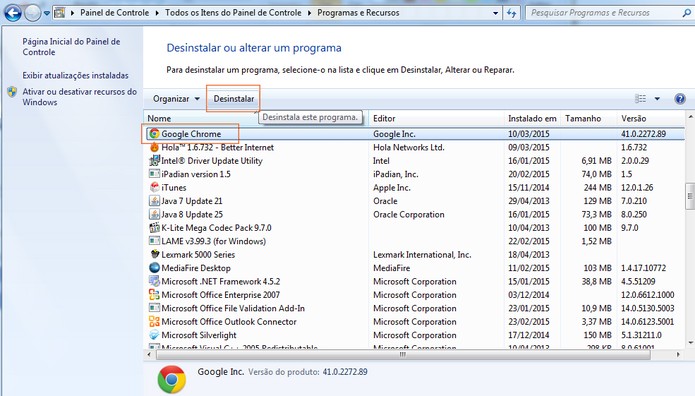Click the LAME v3.99.3 icon
The width and height of the screenshot is (695, 396).
(154, 241)
